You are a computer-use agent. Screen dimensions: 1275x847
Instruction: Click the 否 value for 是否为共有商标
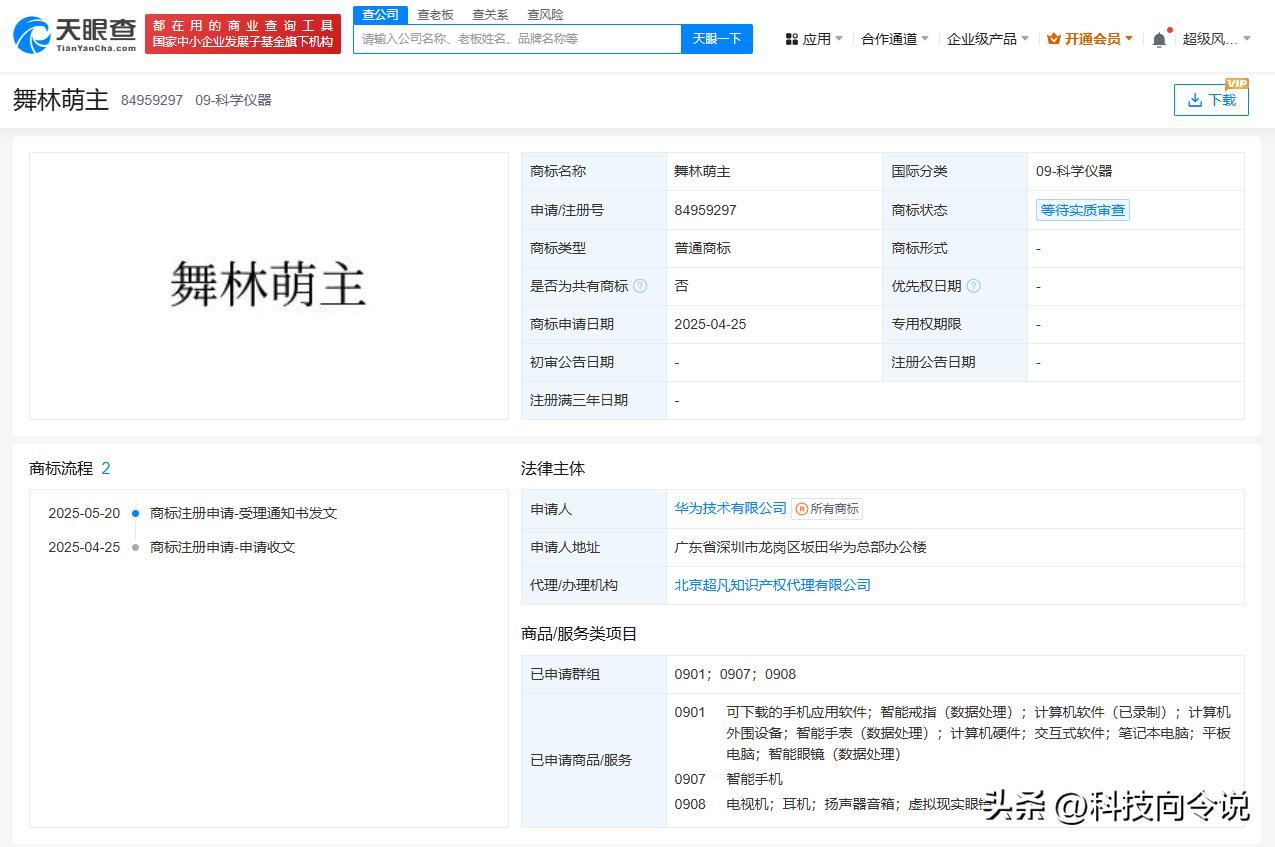pyautogui.click(x=681, y=286)
